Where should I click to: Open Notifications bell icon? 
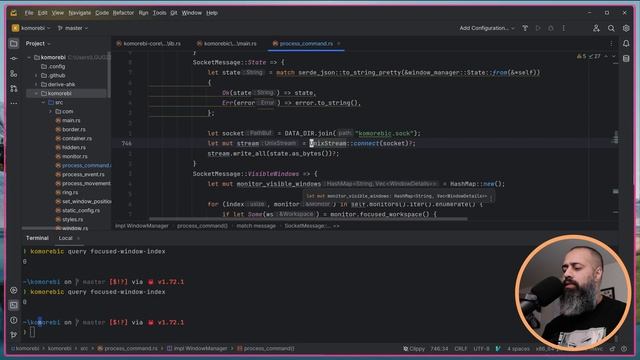(626, 43)
